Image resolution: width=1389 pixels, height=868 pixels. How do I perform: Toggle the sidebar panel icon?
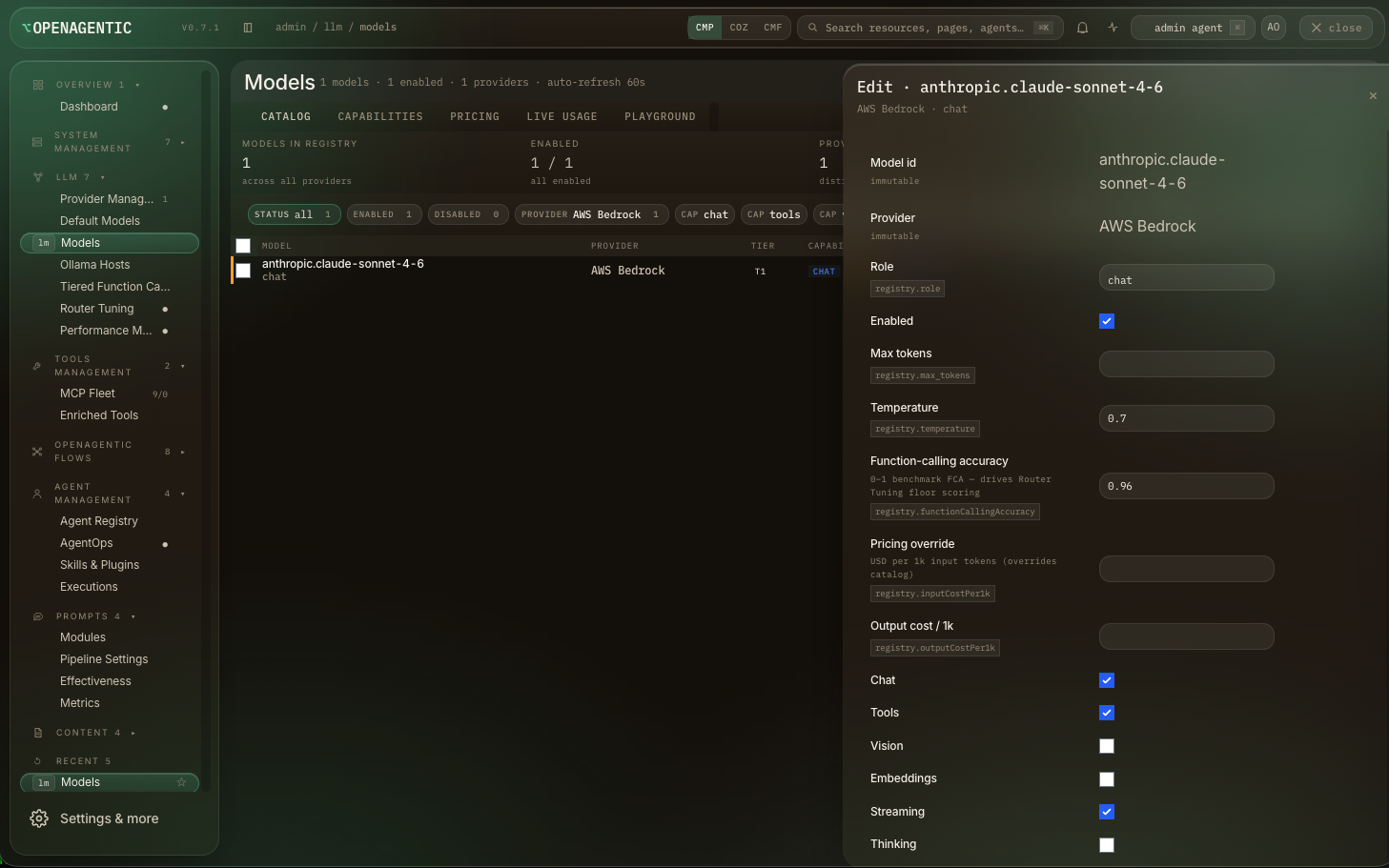pyautogui.click(x=248, y=28)
